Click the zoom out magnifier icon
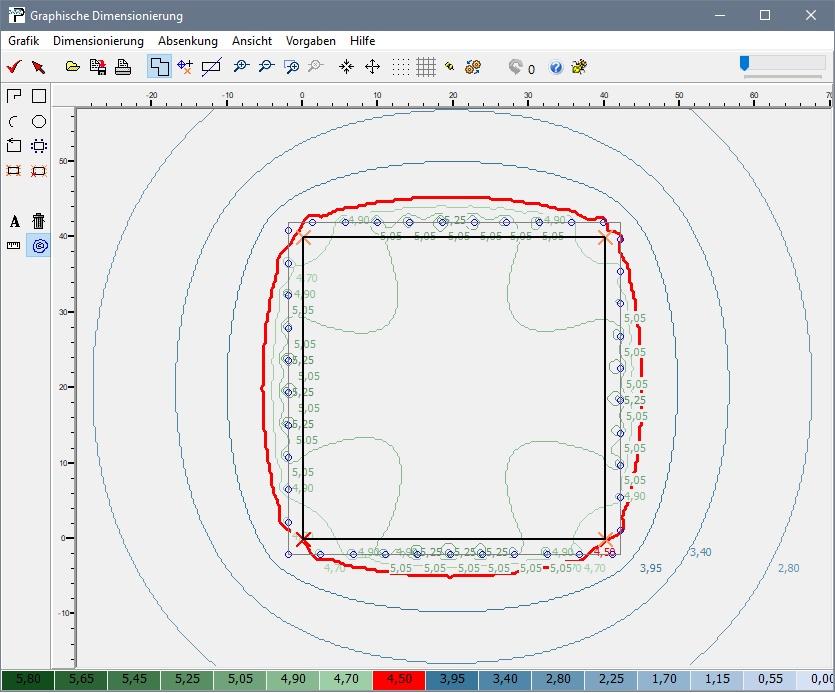 [266, 67]
